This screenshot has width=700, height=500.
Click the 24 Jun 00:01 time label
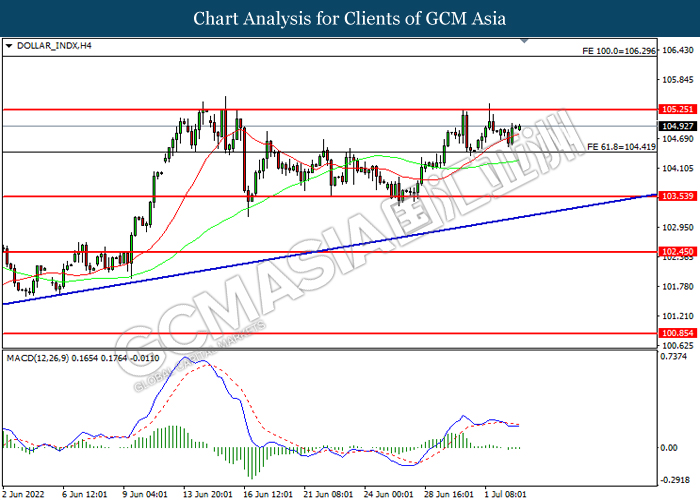pyautogui.click(x=388, y=494)
